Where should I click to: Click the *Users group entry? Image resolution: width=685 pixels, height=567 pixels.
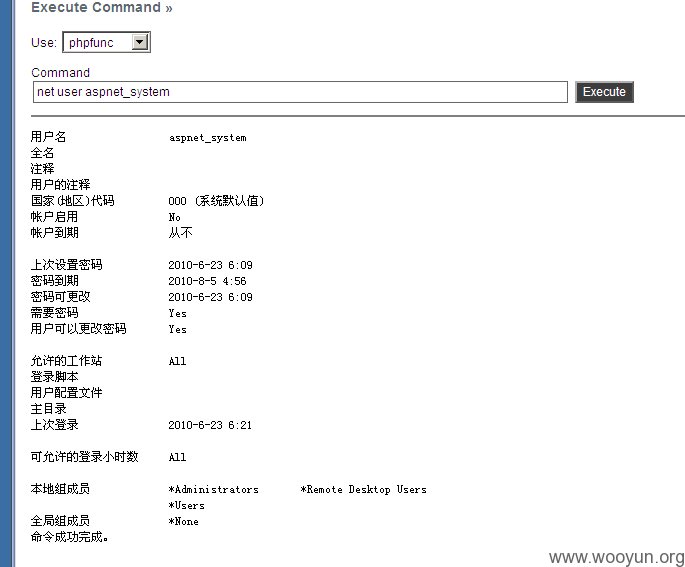point(187,505)
